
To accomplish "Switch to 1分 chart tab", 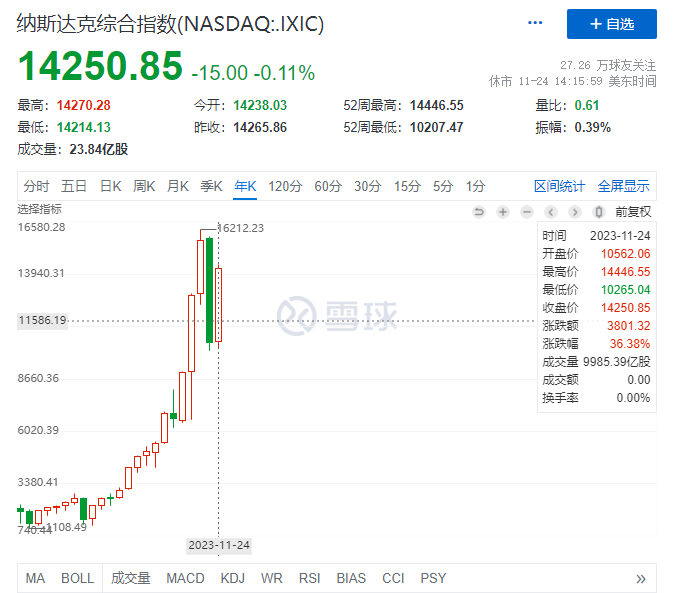I will tap(475, 186).
